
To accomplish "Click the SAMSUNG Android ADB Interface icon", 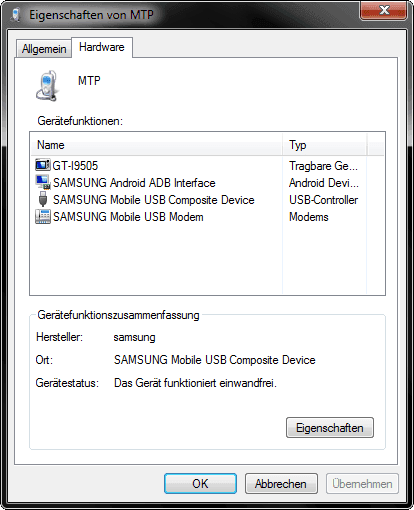I will pos(43,182).
